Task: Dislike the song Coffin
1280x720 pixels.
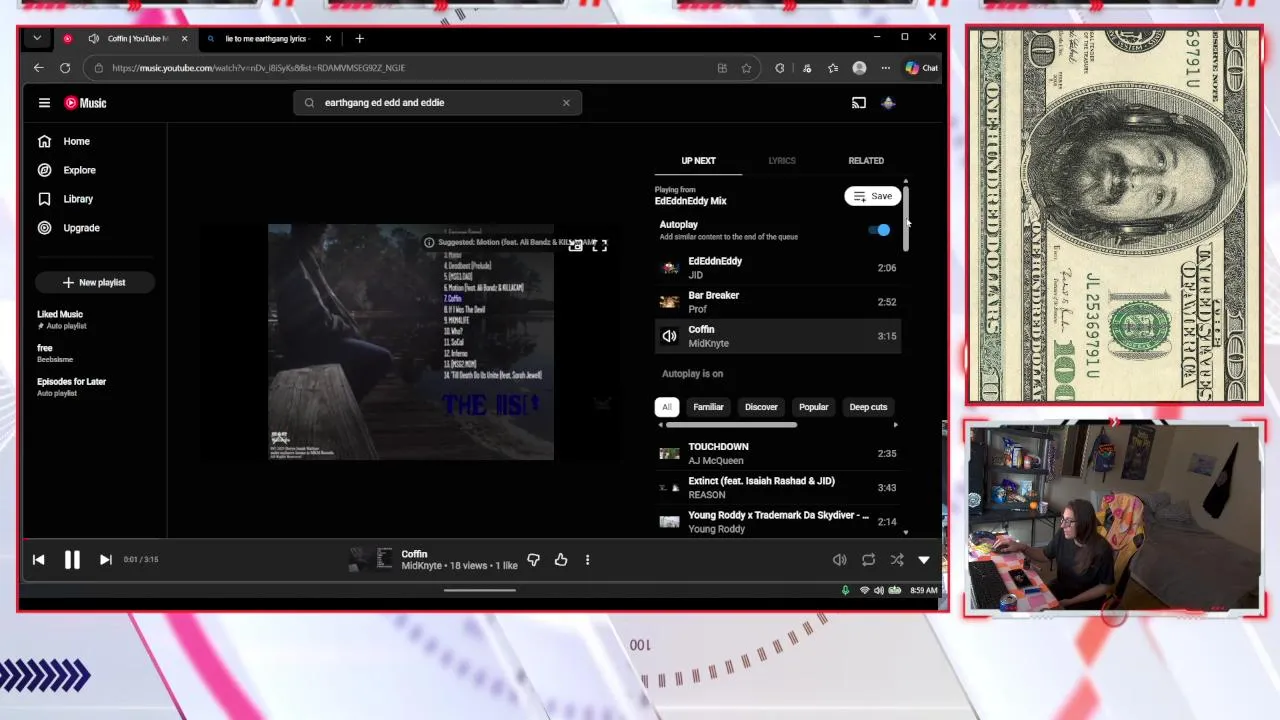Action: tap(533, 560)
